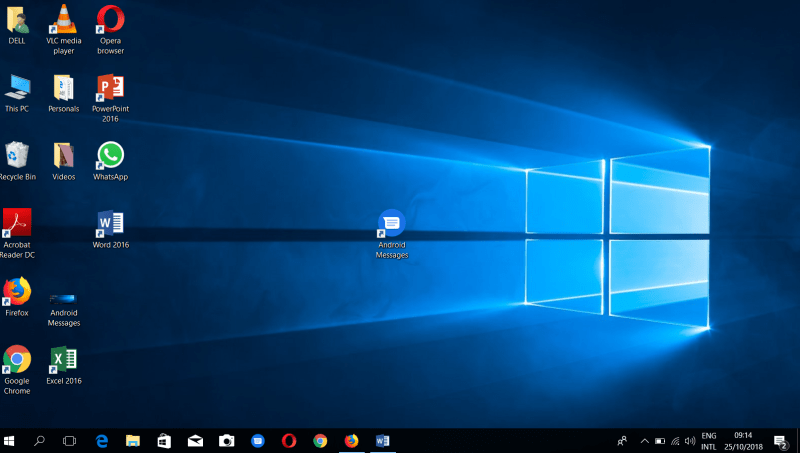
Task: Select the DELL user folder icon
Action: (17, 20)
